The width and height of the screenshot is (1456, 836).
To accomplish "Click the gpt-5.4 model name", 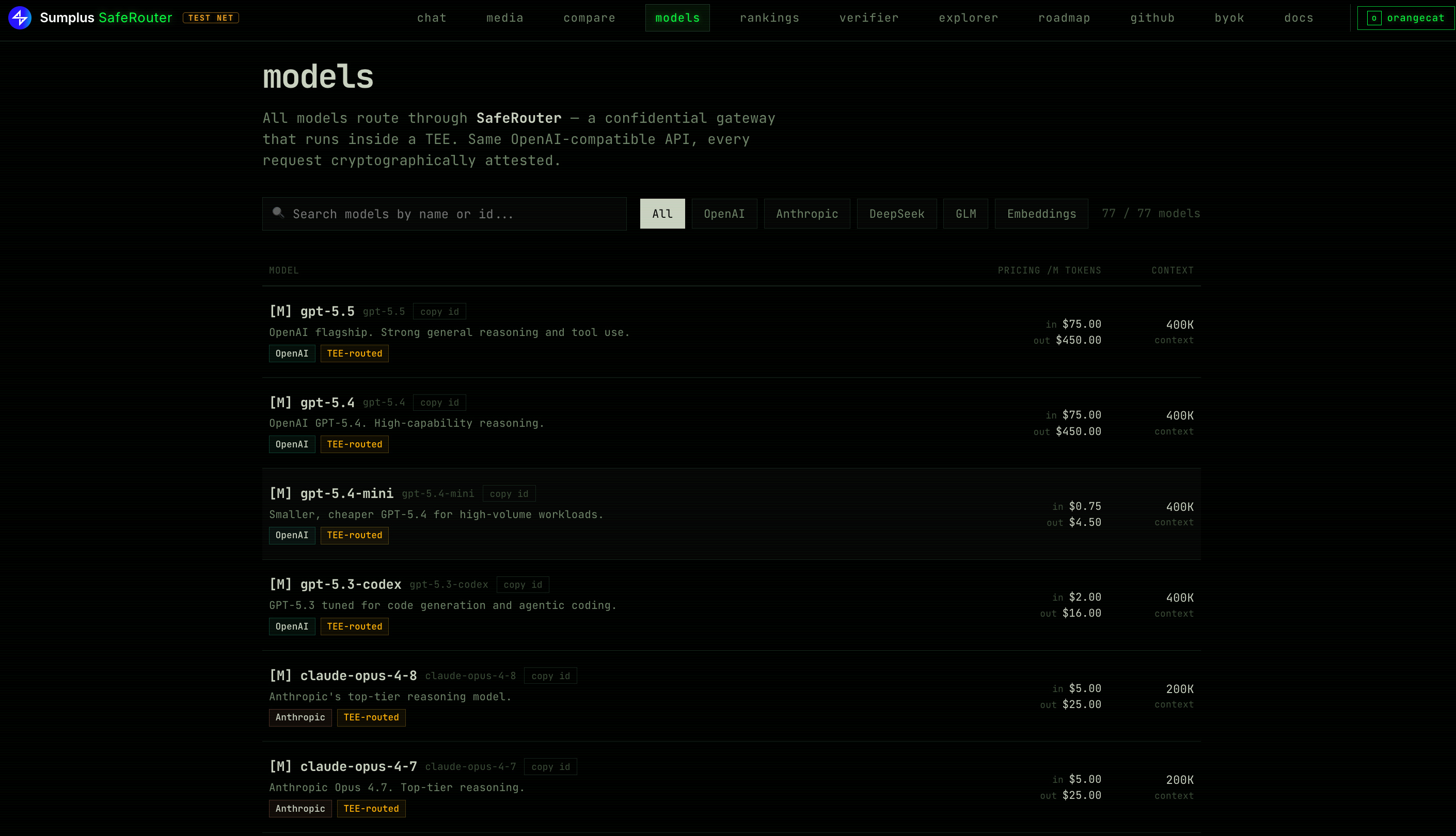I will point(327,403).
